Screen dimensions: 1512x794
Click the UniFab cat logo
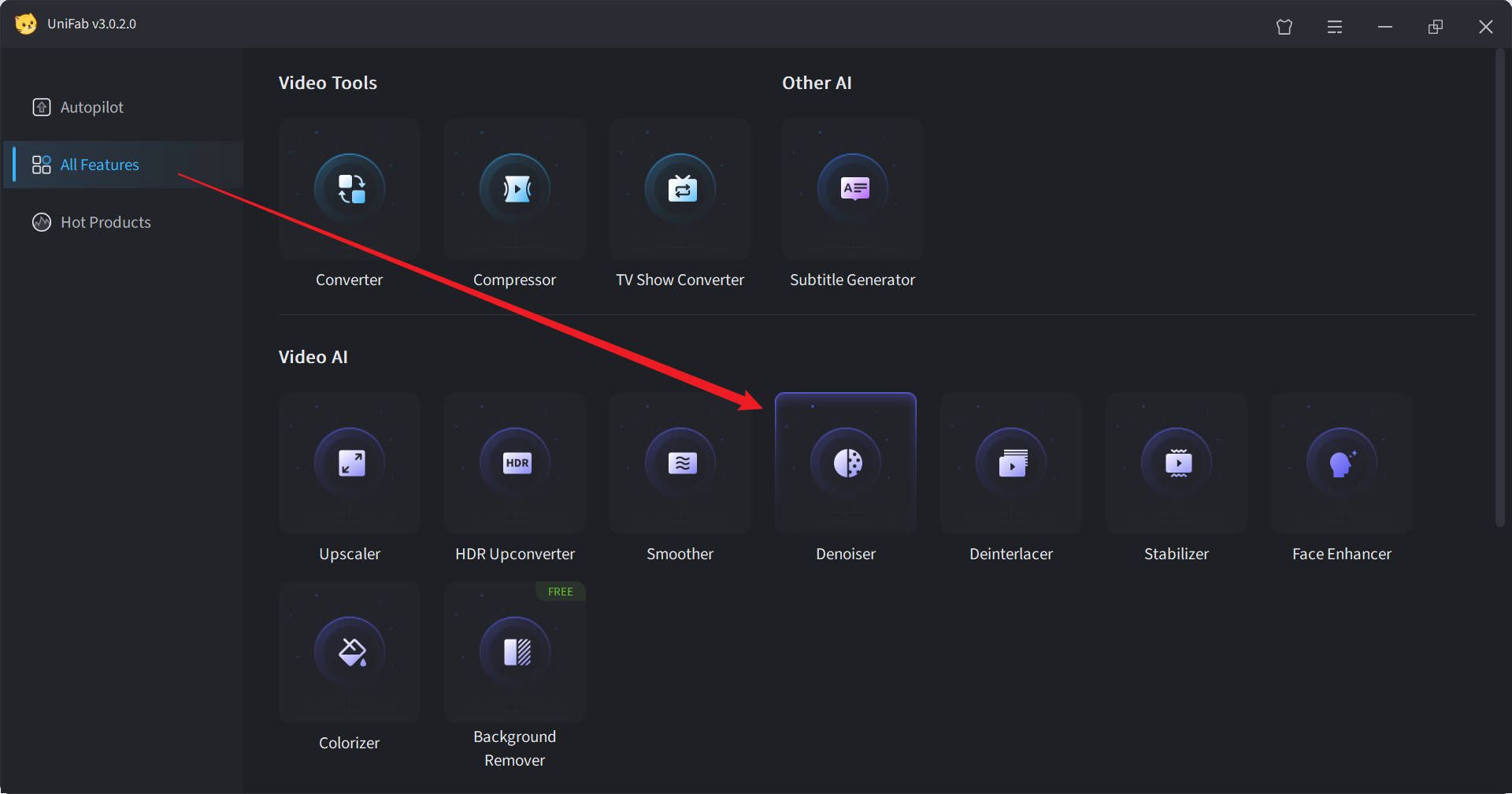pos(26,24)
